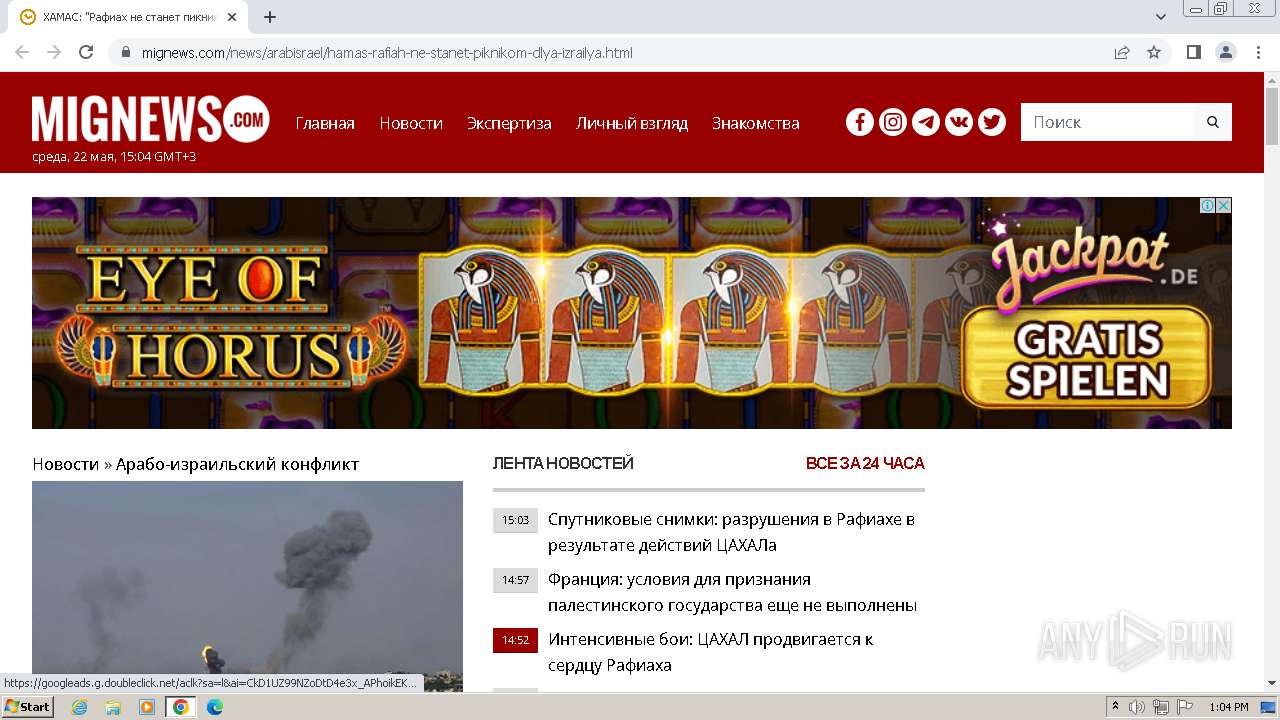
Task: Click the GRATIS SPIELEN ad button
Action: pyautogui.click(x=1087, y=359)
